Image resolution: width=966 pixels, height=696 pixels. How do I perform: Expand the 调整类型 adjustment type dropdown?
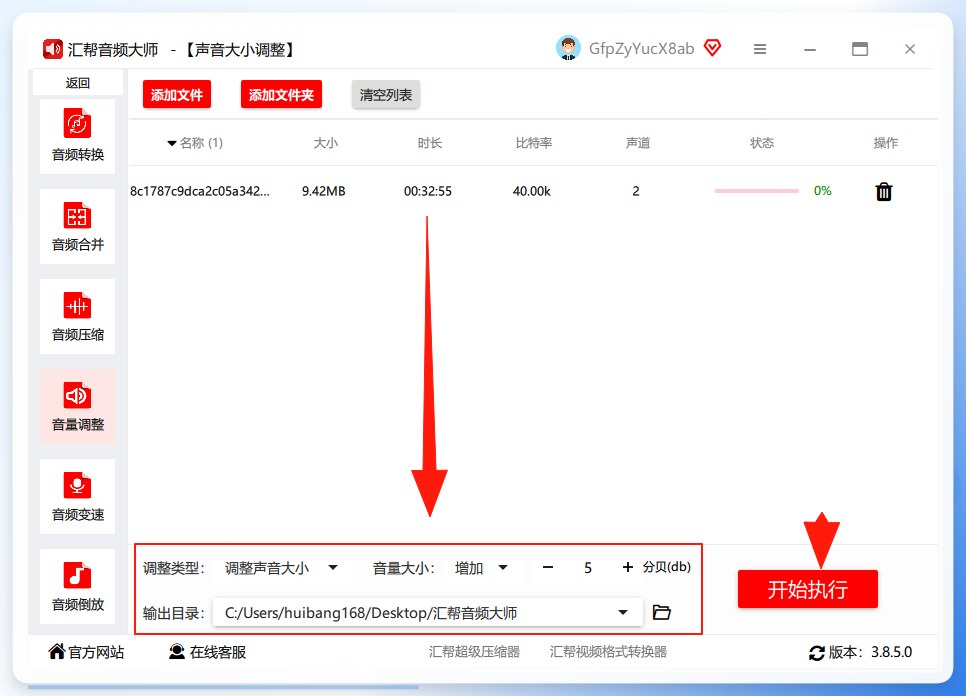pos(282,568)
